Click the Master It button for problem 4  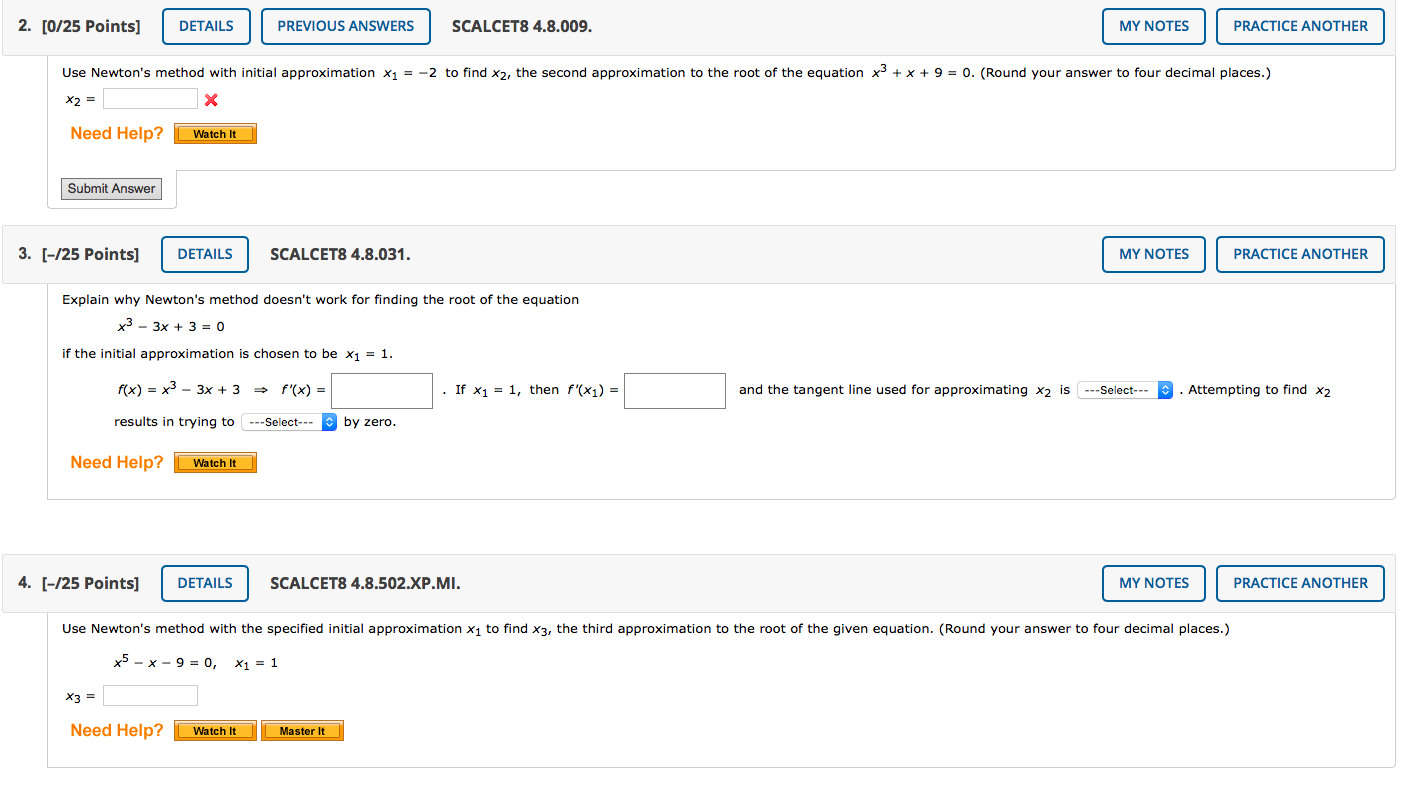(x=302, y=730)
